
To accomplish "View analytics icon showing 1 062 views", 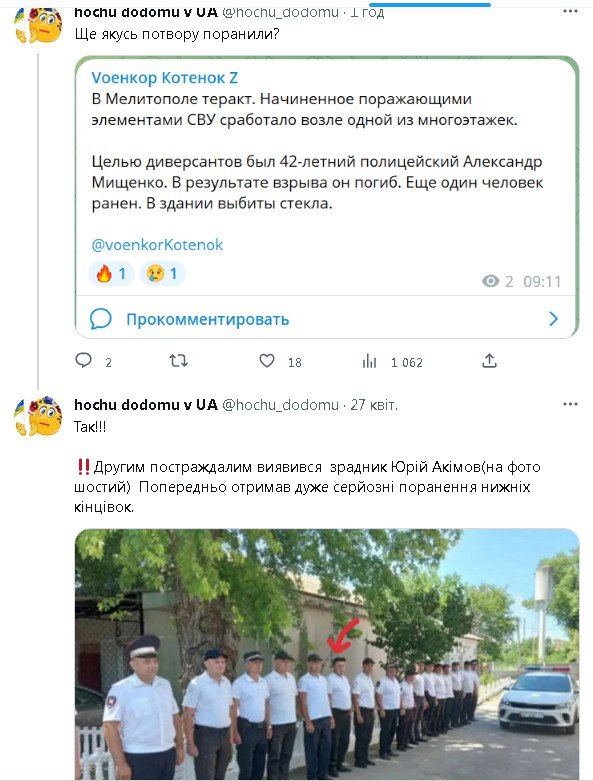I will tap(369, 361).
